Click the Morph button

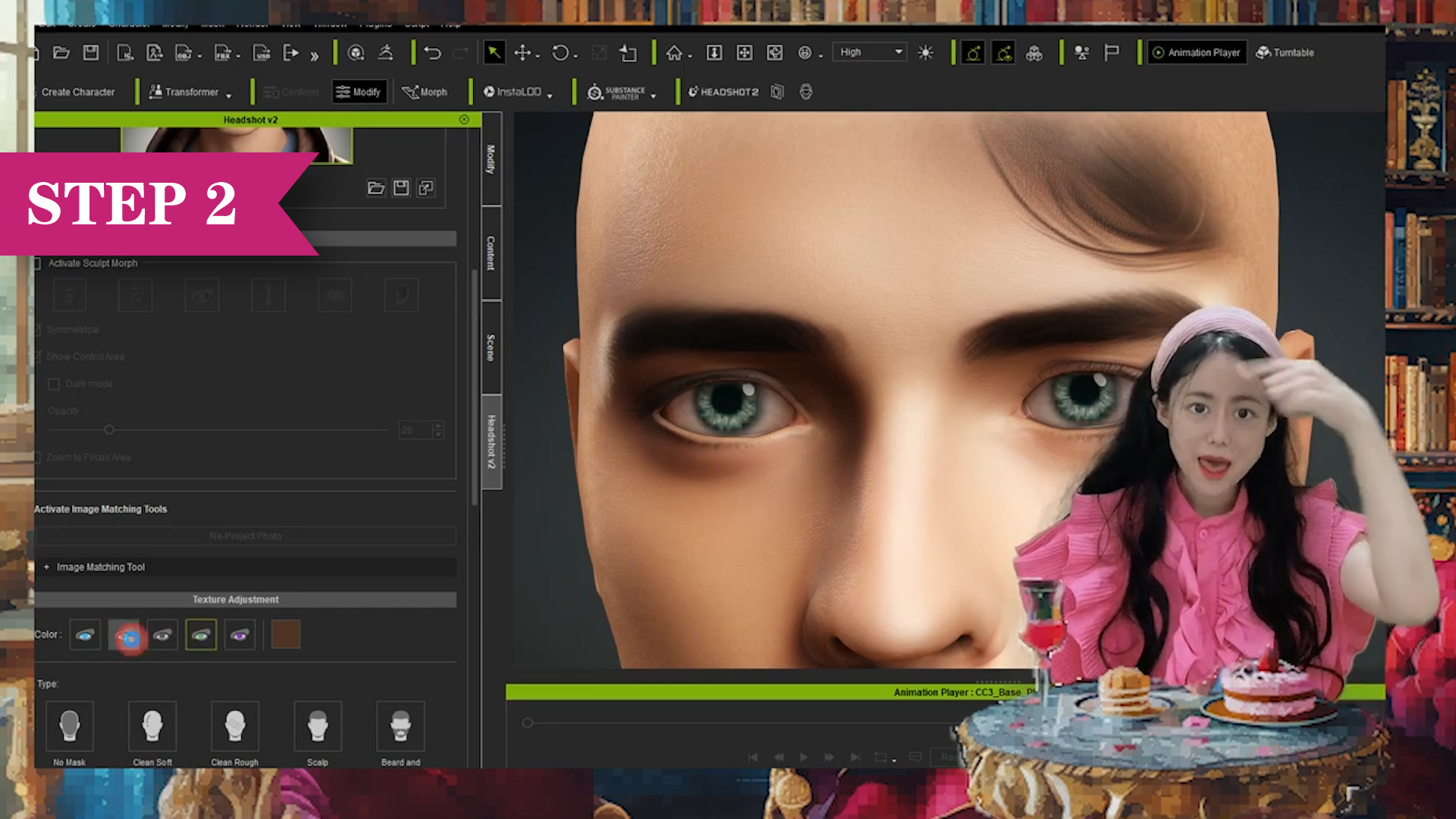tap(425, 92)
